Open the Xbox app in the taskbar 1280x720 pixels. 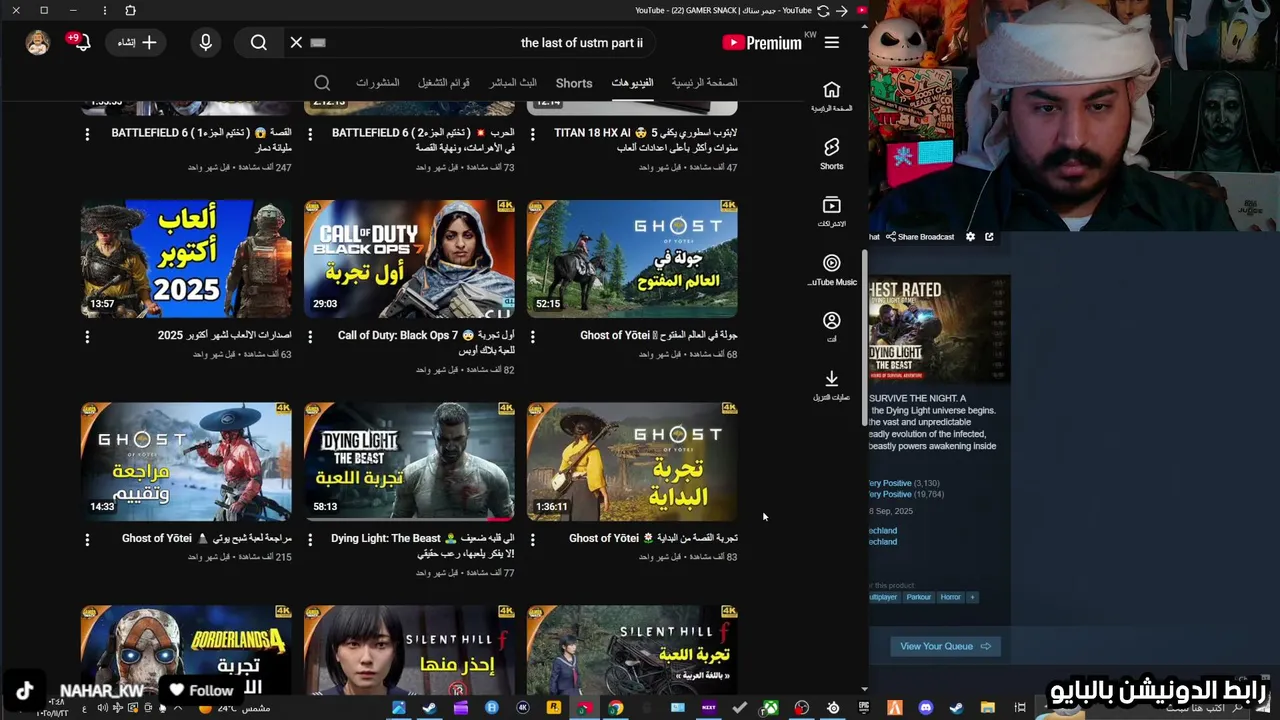(x=770, y=708)
